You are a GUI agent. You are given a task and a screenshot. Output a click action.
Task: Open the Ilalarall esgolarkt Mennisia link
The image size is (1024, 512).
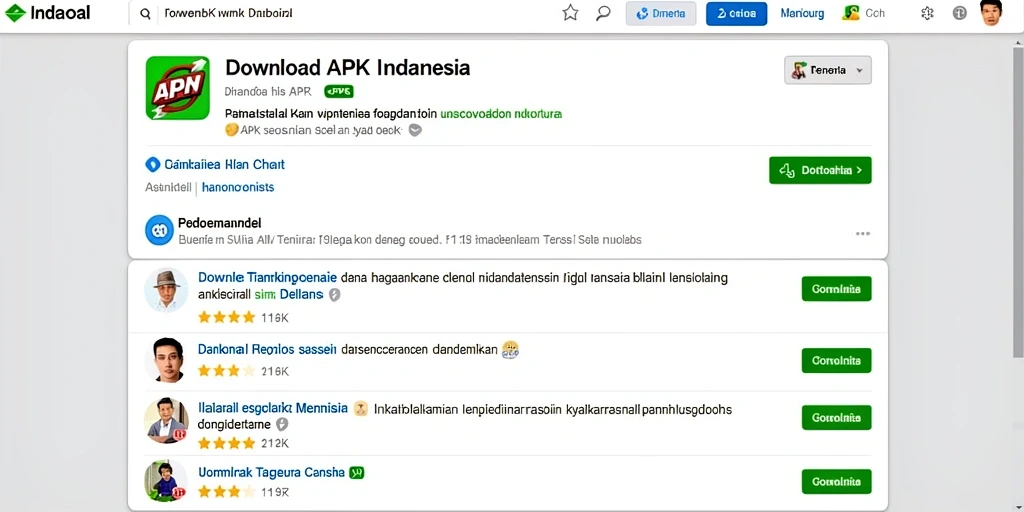273,409
